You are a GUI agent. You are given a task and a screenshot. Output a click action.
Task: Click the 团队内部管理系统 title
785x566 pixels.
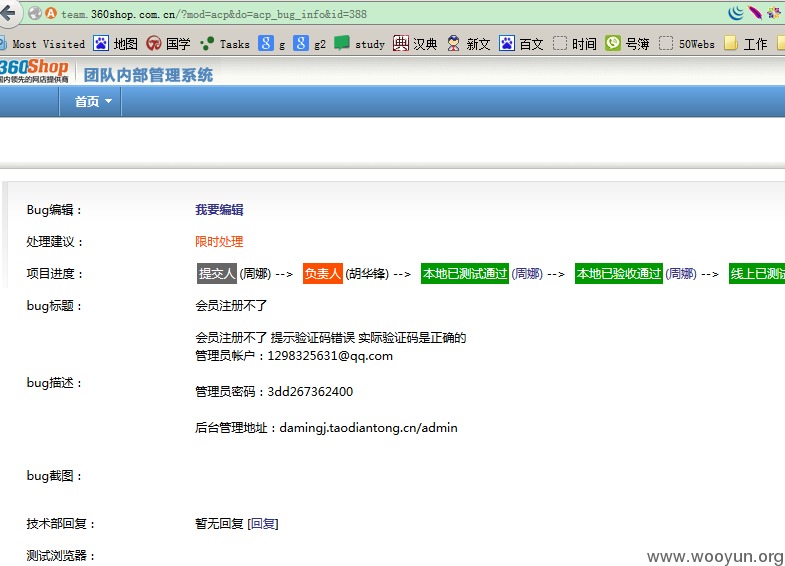pyautogui.click(x=148, y=75)
